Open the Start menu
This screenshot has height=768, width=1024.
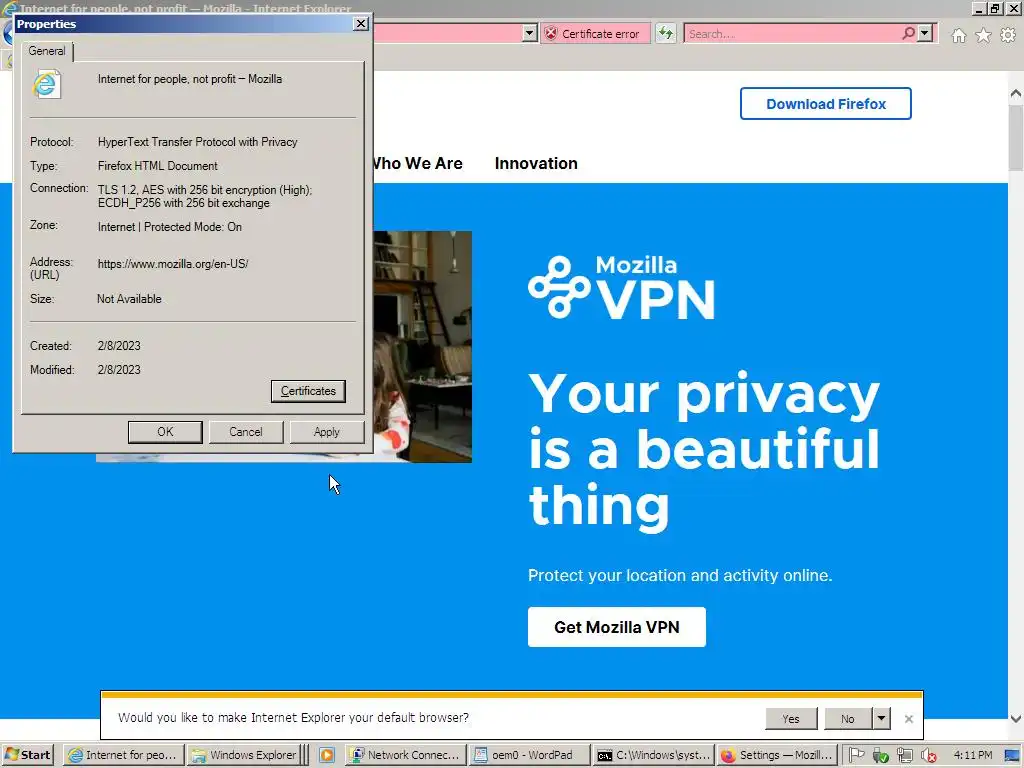pos(27,755)
